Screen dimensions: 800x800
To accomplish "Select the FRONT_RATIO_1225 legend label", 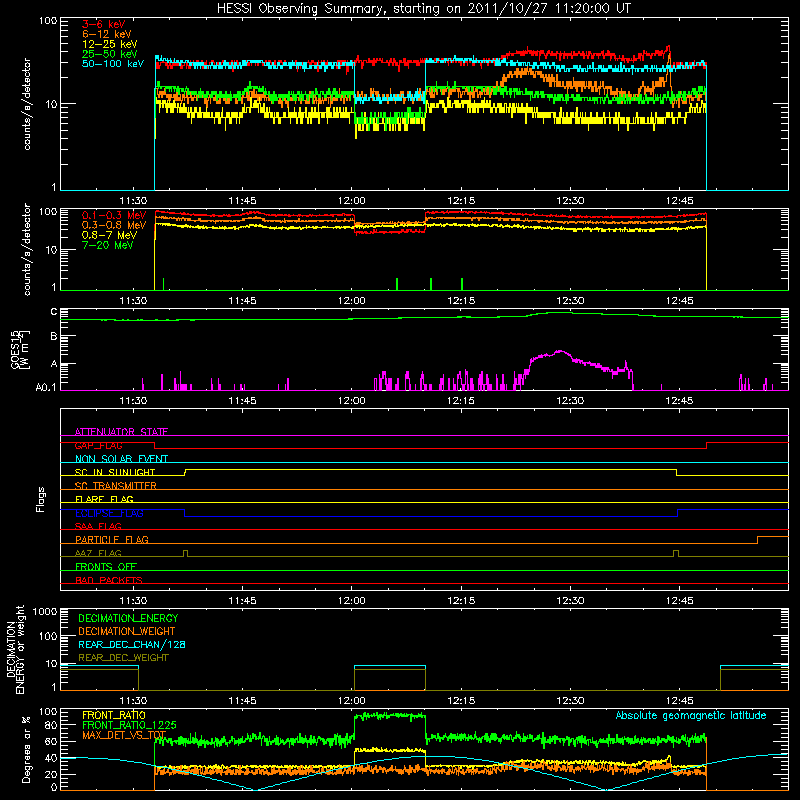I will [129, 725].
